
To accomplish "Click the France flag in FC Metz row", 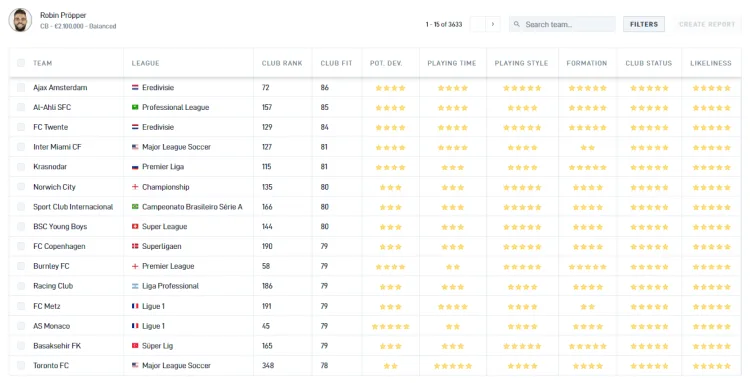I will 135,306.
